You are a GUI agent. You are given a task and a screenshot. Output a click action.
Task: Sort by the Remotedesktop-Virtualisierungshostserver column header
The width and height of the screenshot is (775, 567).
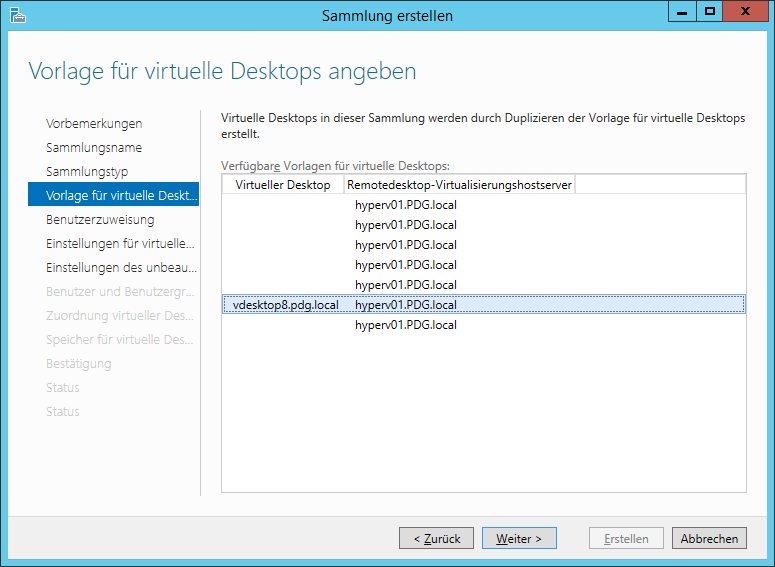coord(459,185)
